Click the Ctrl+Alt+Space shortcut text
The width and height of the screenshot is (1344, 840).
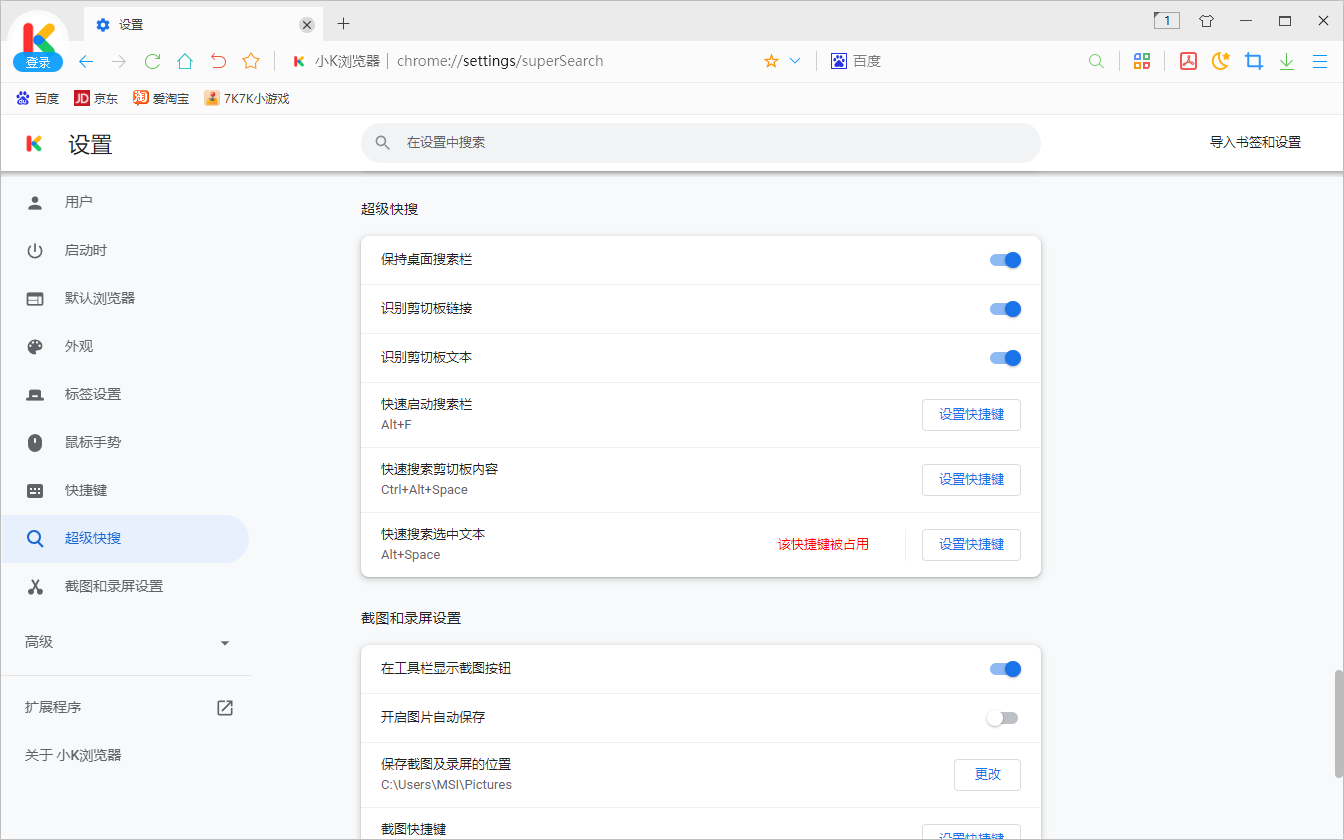tap(424, 490)
